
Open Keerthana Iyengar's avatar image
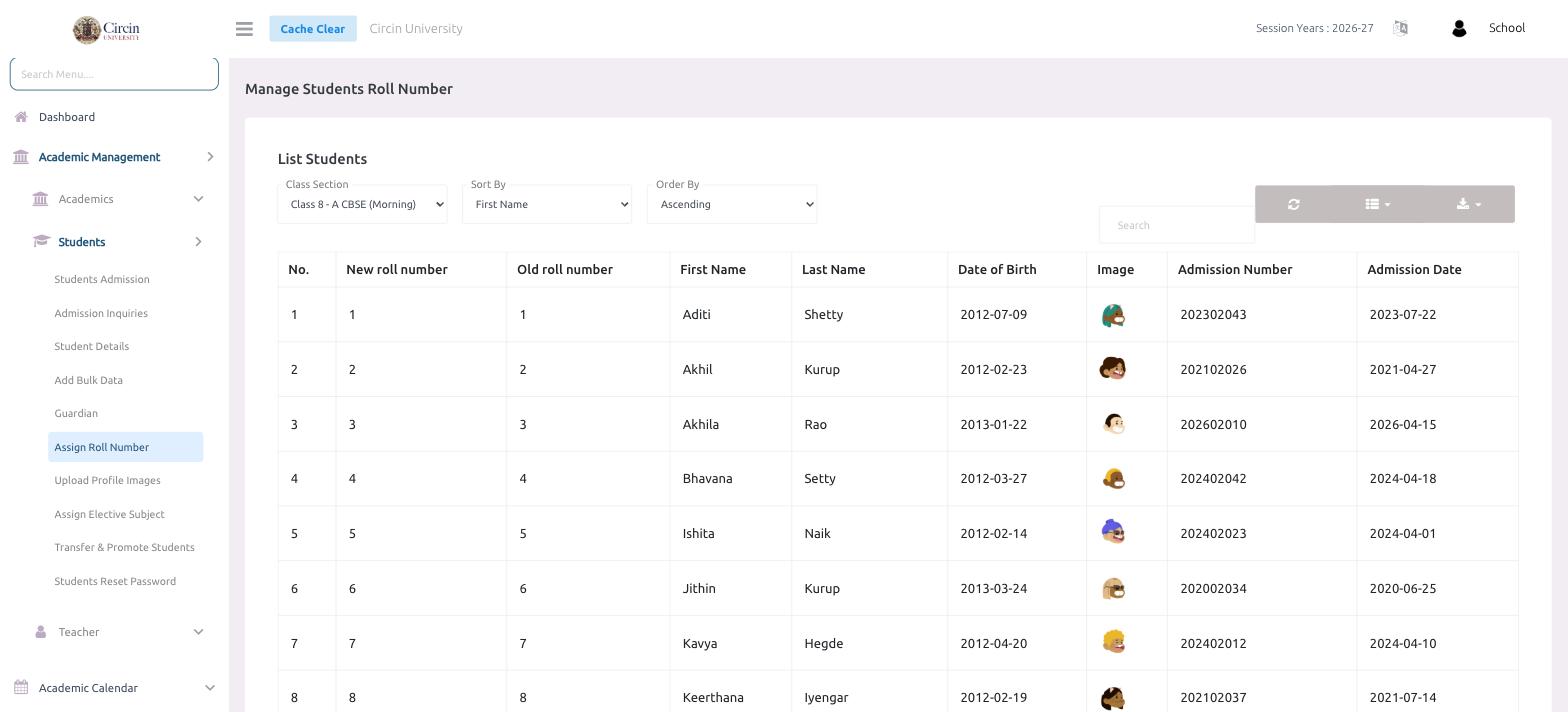coord(1113,697)
